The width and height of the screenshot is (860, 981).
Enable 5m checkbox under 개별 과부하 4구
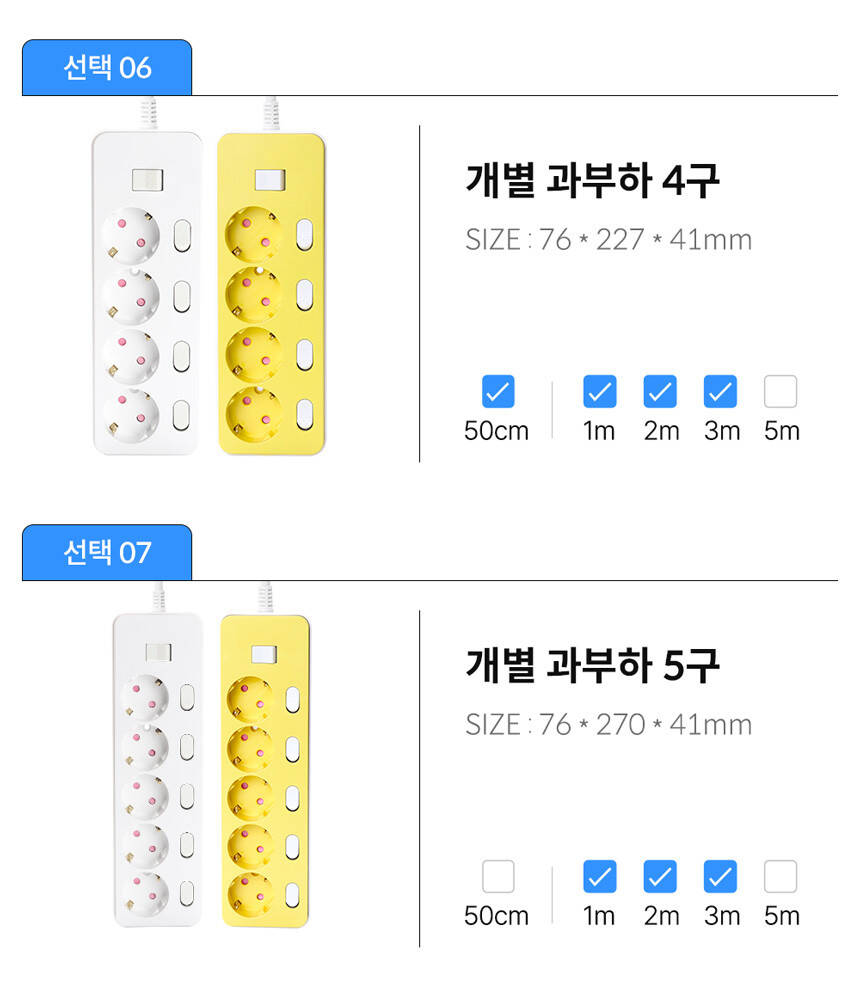click(780, 392)
